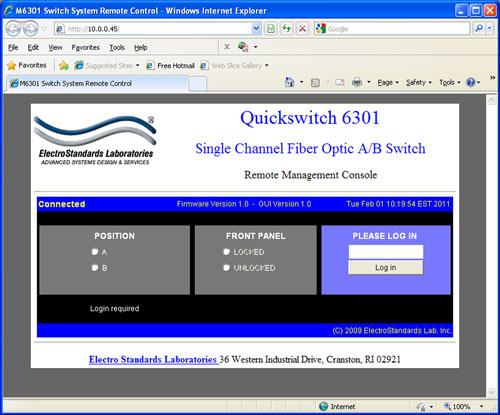
Task: Expand command bar overflow chevron
Action: tap(492, 78)
